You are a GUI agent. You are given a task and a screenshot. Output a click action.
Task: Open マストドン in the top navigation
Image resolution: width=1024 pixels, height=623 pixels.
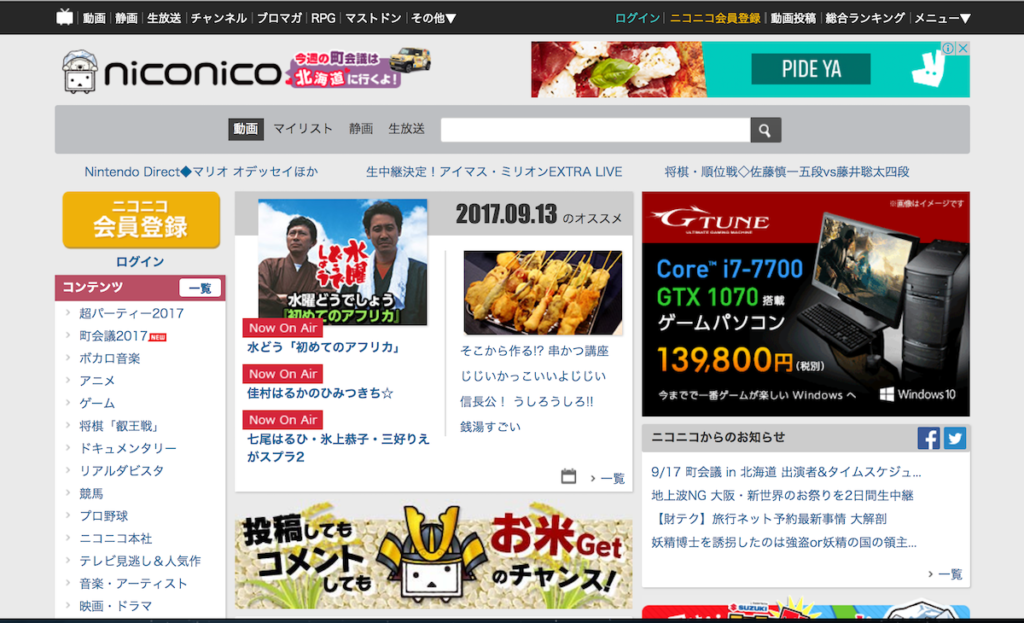click(x=373, y=18)
